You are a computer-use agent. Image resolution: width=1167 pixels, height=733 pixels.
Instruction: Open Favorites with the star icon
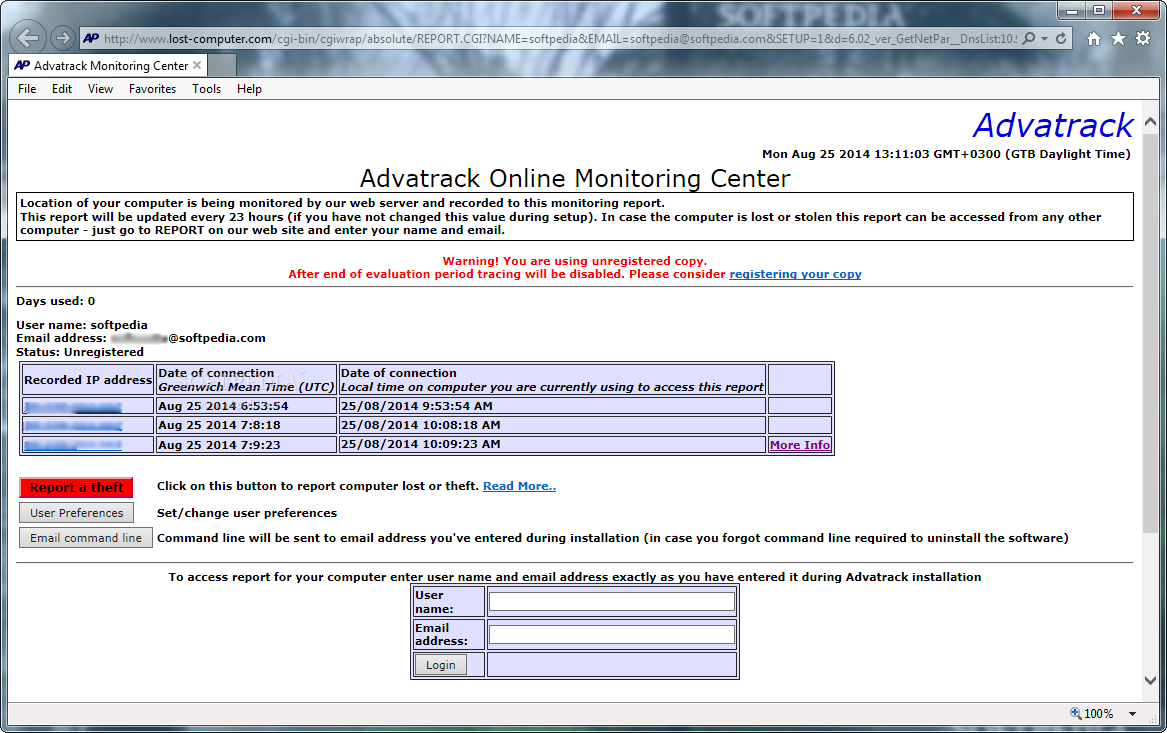click(1118, 39)
